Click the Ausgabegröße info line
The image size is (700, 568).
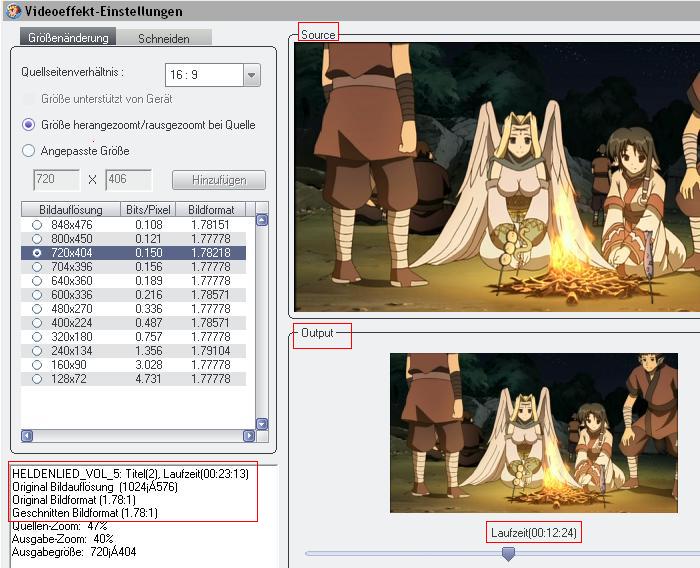pos(74,552)
